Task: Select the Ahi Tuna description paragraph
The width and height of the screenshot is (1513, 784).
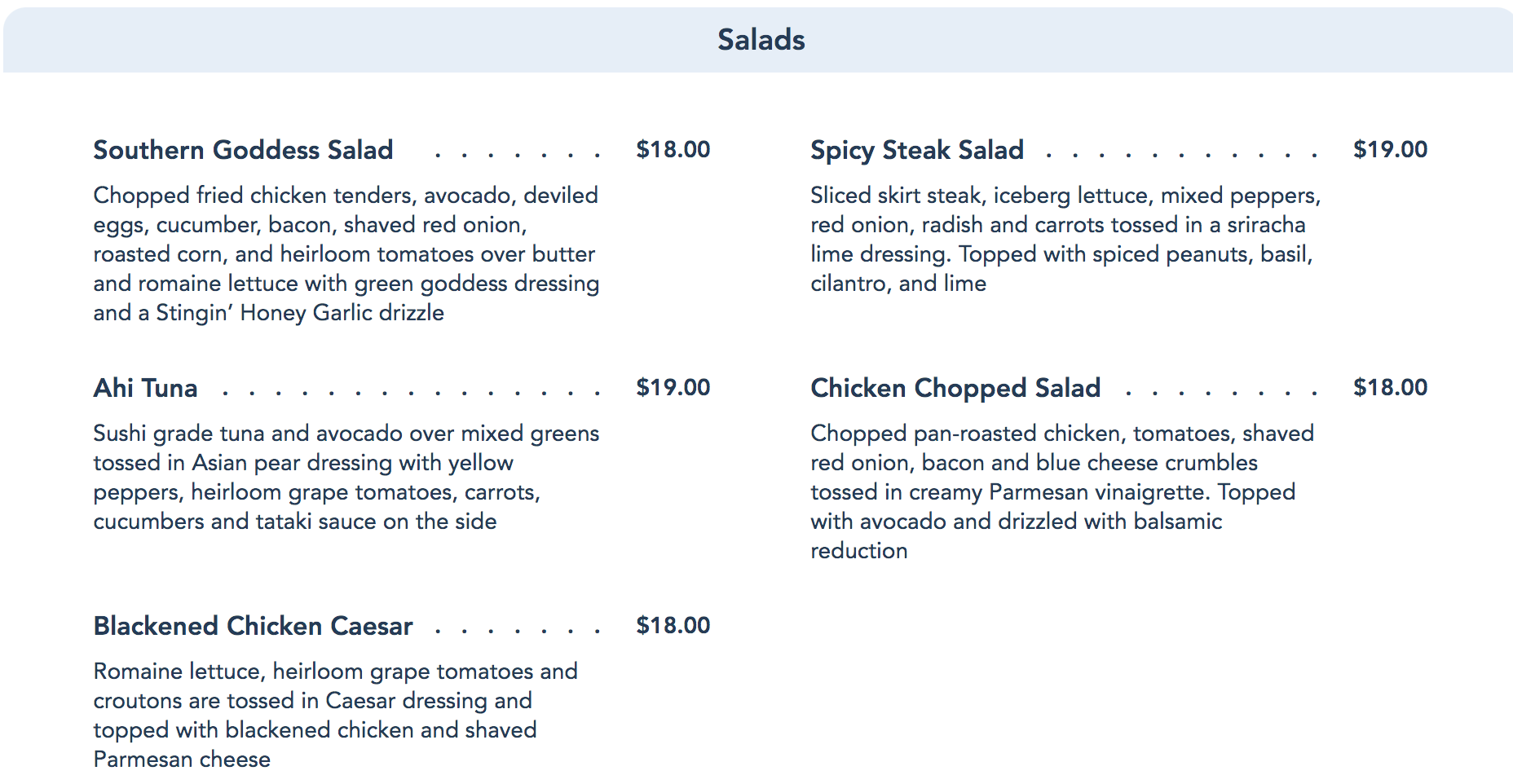Action: pos(346,477)
